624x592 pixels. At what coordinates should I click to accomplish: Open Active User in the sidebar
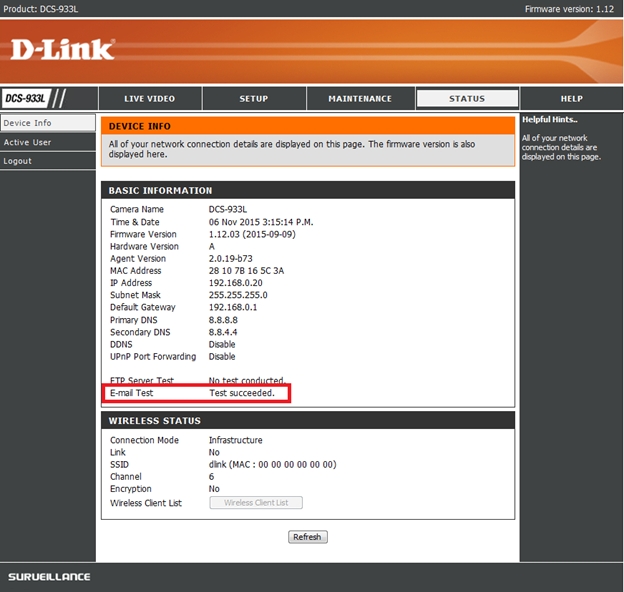27,142
